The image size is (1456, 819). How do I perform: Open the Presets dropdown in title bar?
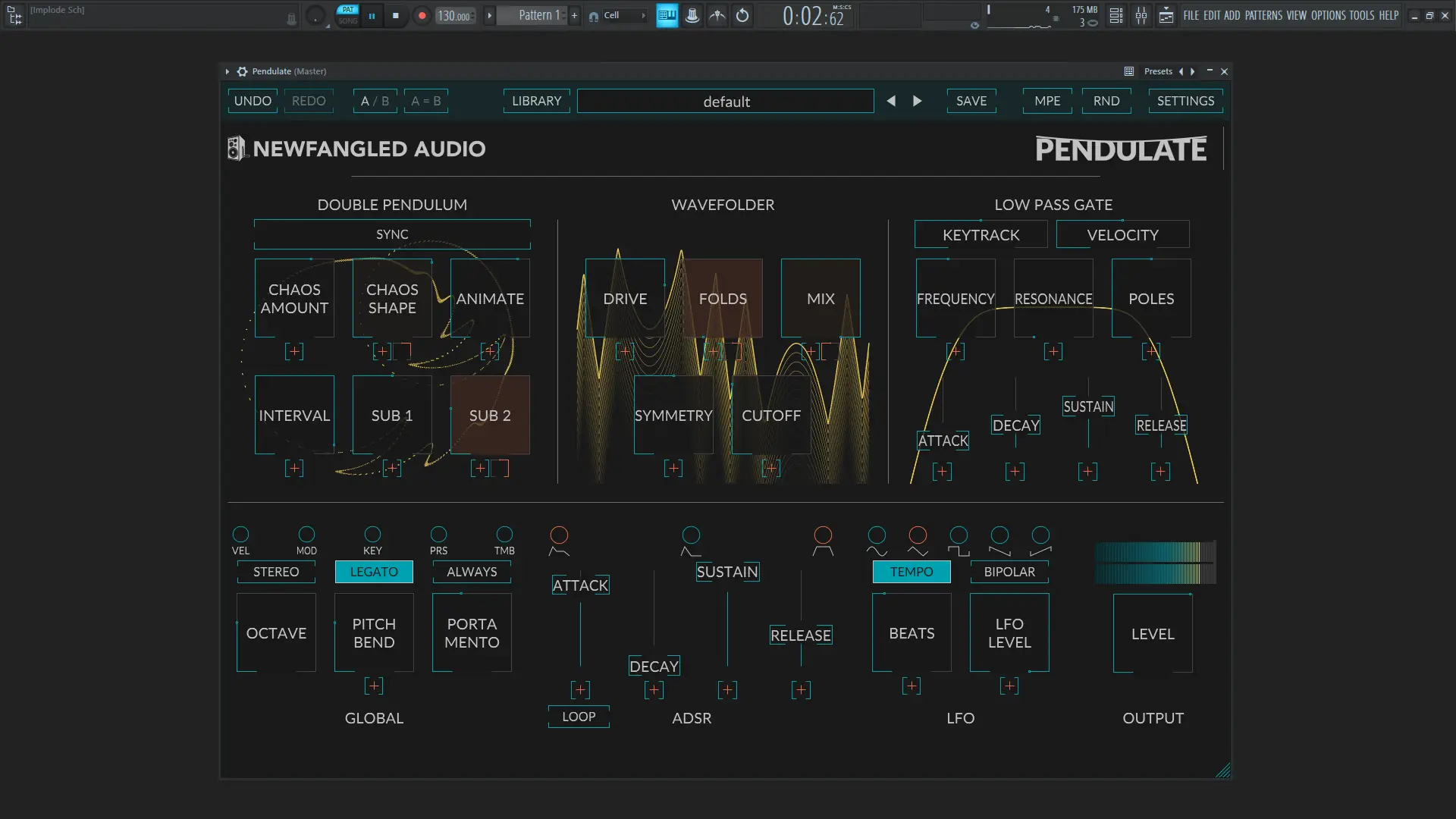click(x=1158, y=71)
